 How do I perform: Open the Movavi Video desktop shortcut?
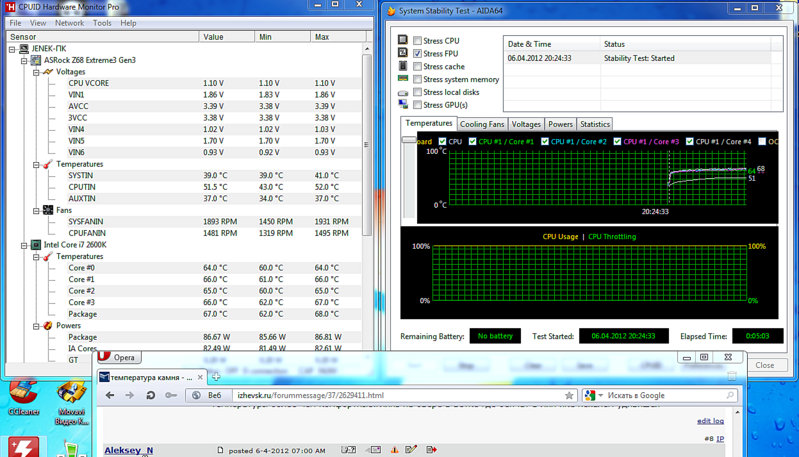click(x=71, y=396)
